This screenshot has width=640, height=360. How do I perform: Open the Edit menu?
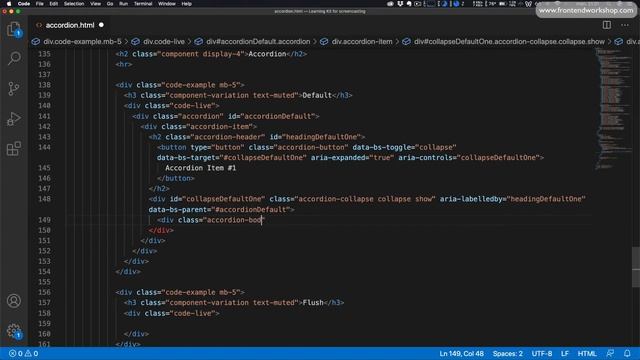coord(53,4)
